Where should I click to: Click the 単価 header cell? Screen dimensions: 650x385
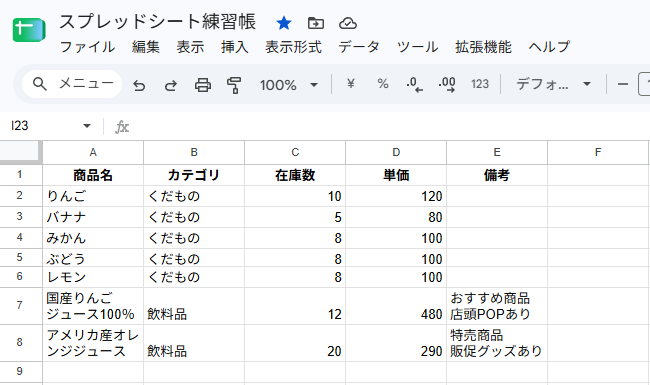(396, 175)
